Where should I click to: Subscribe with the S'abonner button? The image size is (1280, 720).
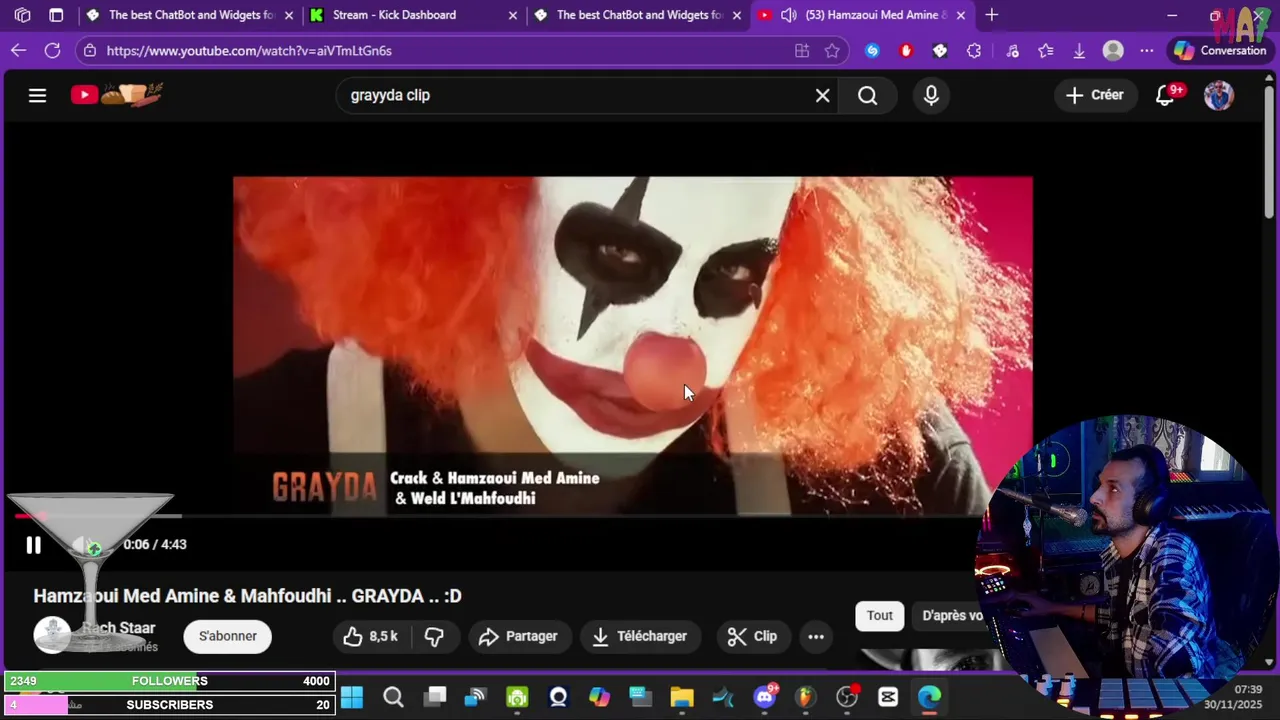[x=227, y=636]
